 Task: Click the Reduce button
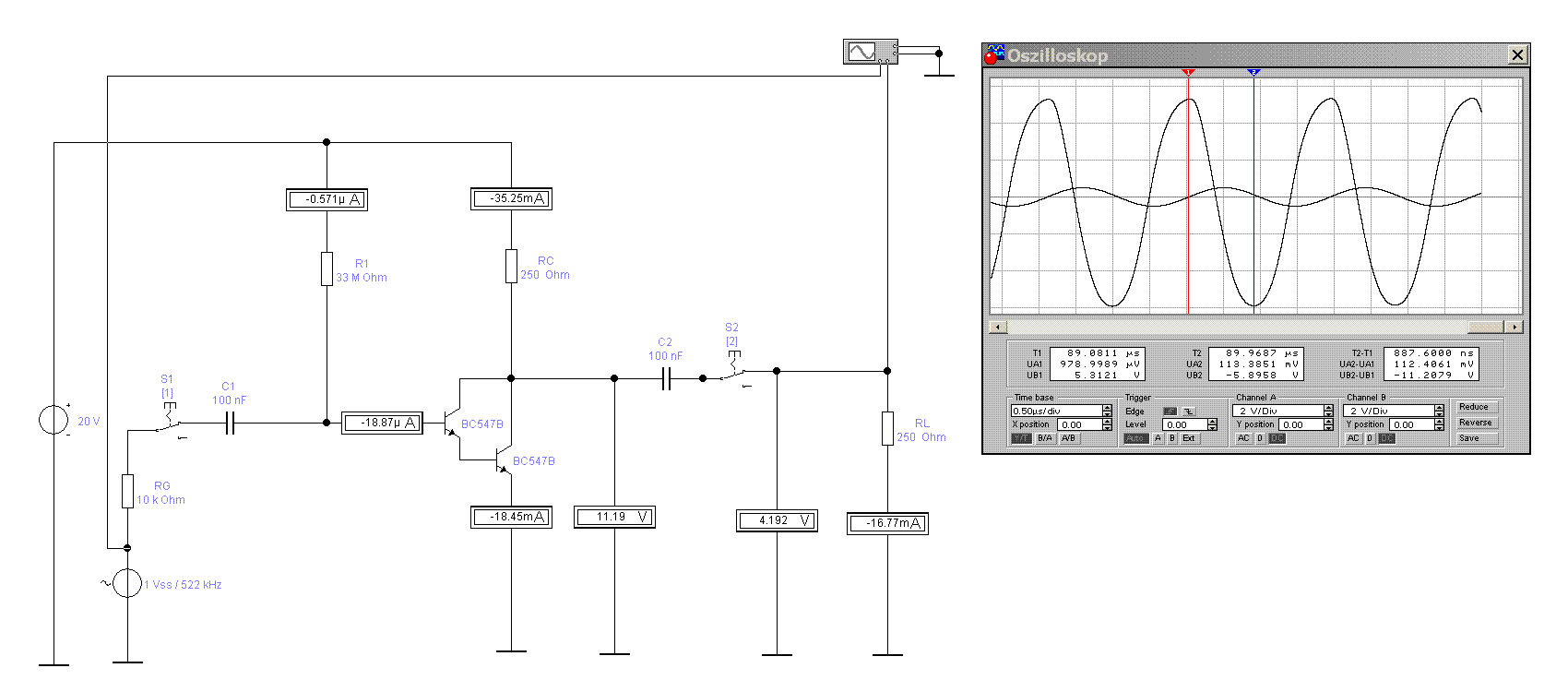click(1478, 407)
